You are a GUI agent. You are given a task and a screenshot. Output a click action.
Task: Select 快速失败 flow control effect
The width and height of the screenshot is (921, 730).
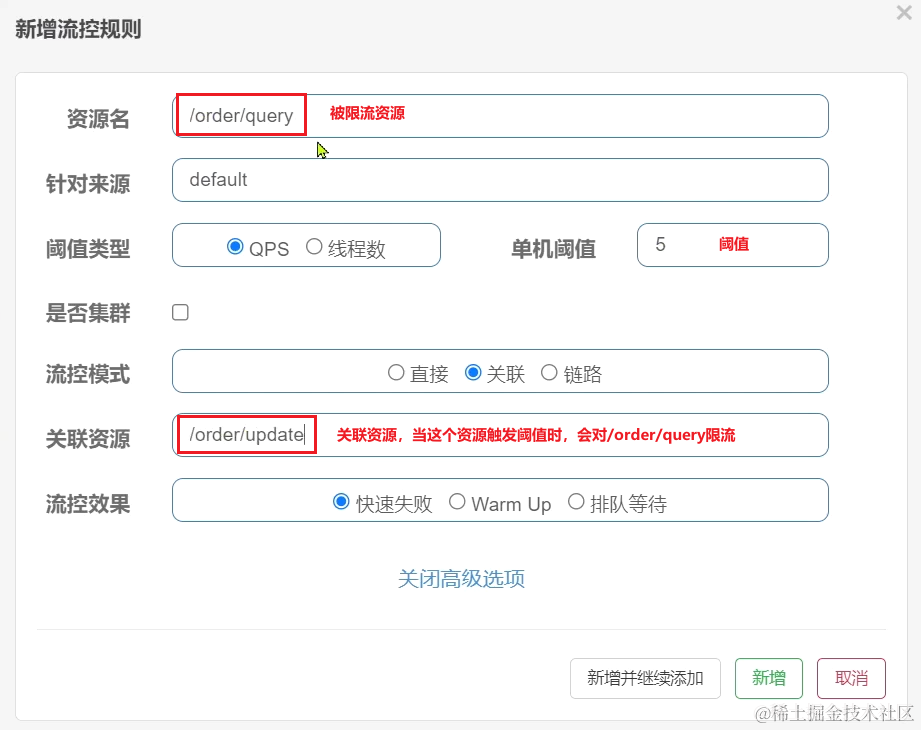point(341,502)
